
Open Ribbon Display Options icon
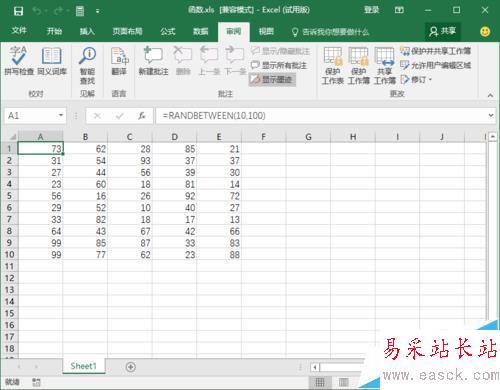(399, 10)
